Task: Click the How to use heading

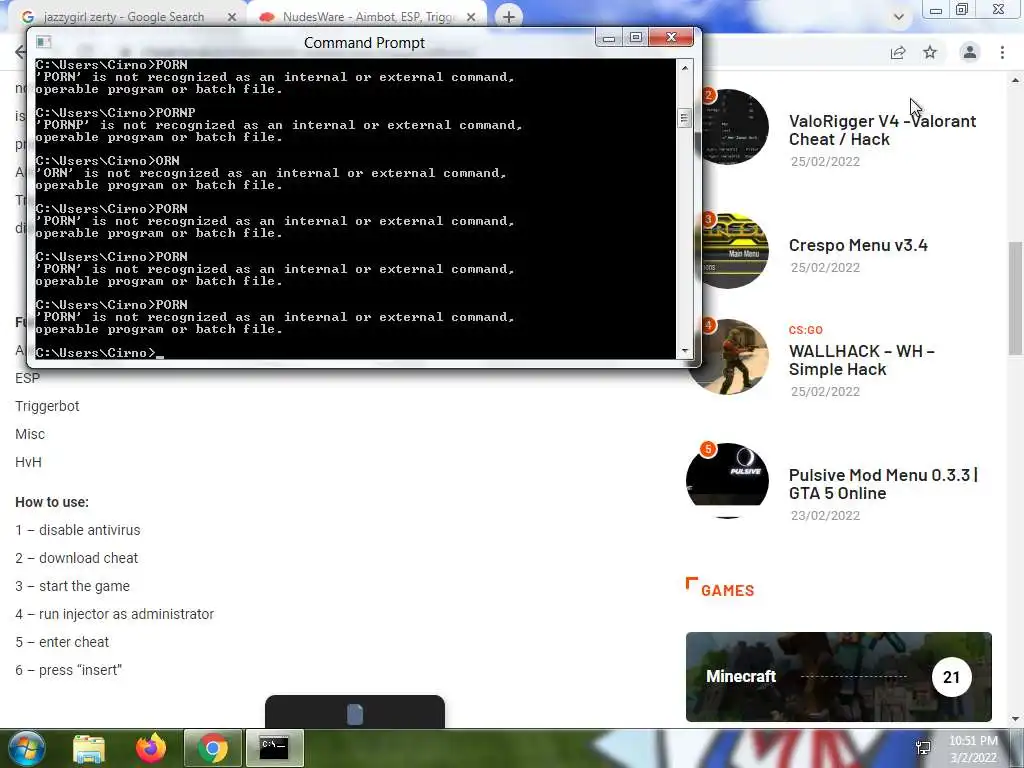Action: pyautogui.click(x=52, y=502)
